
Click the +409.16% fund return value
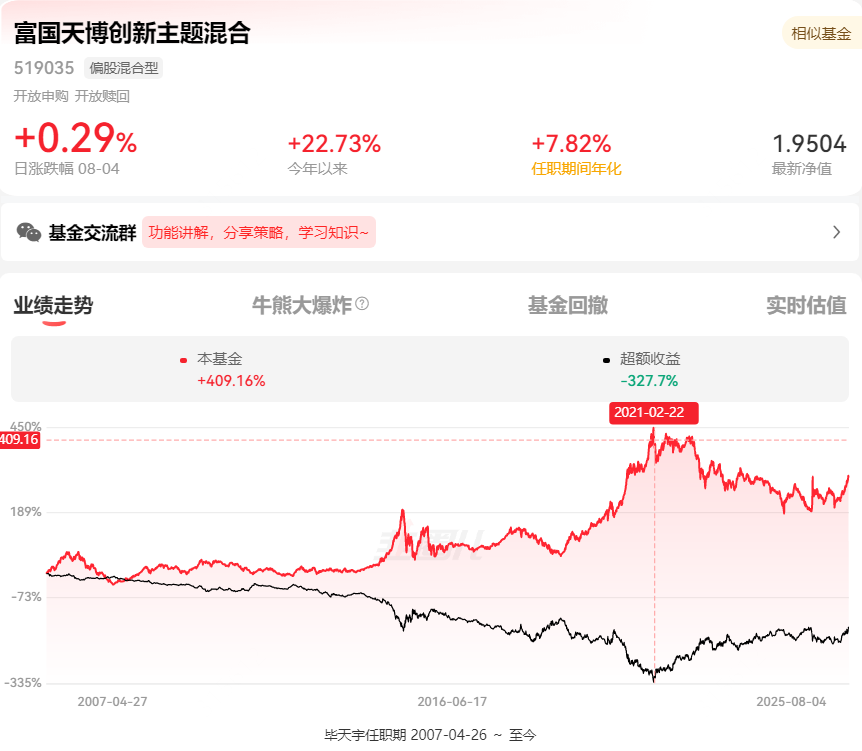tap(231, 381)
